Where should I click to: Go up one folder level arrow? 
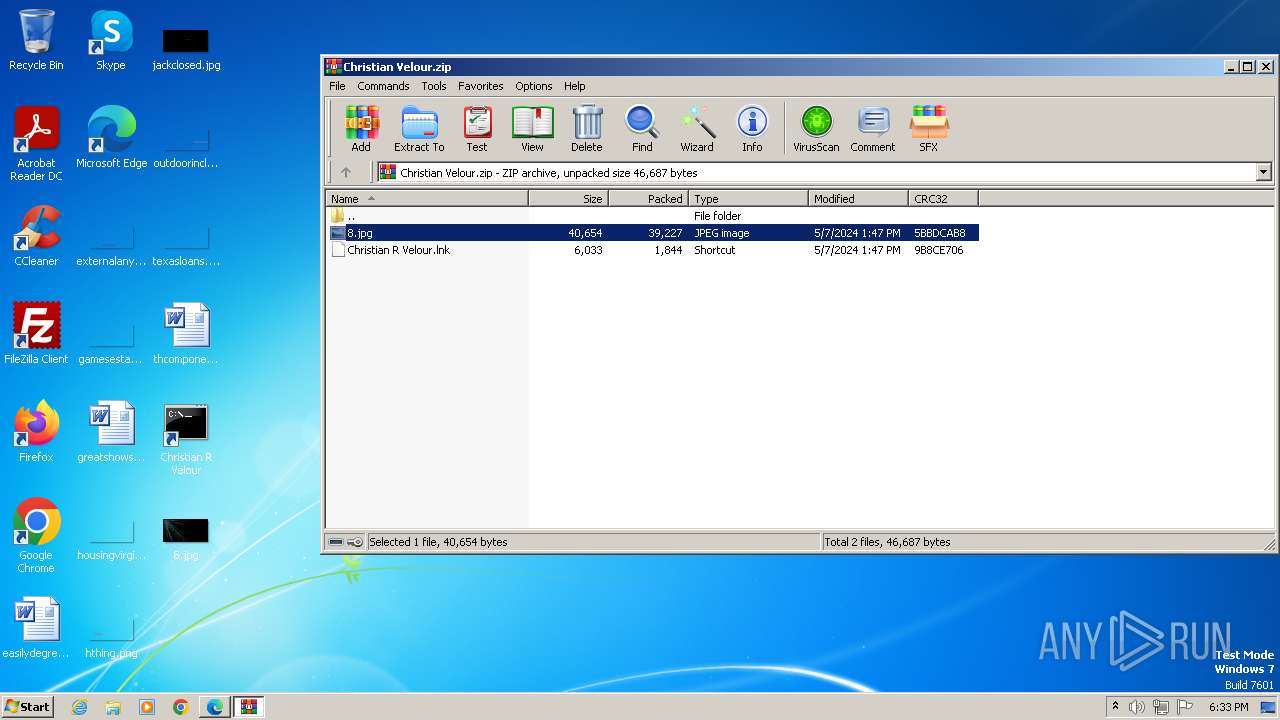346,172
